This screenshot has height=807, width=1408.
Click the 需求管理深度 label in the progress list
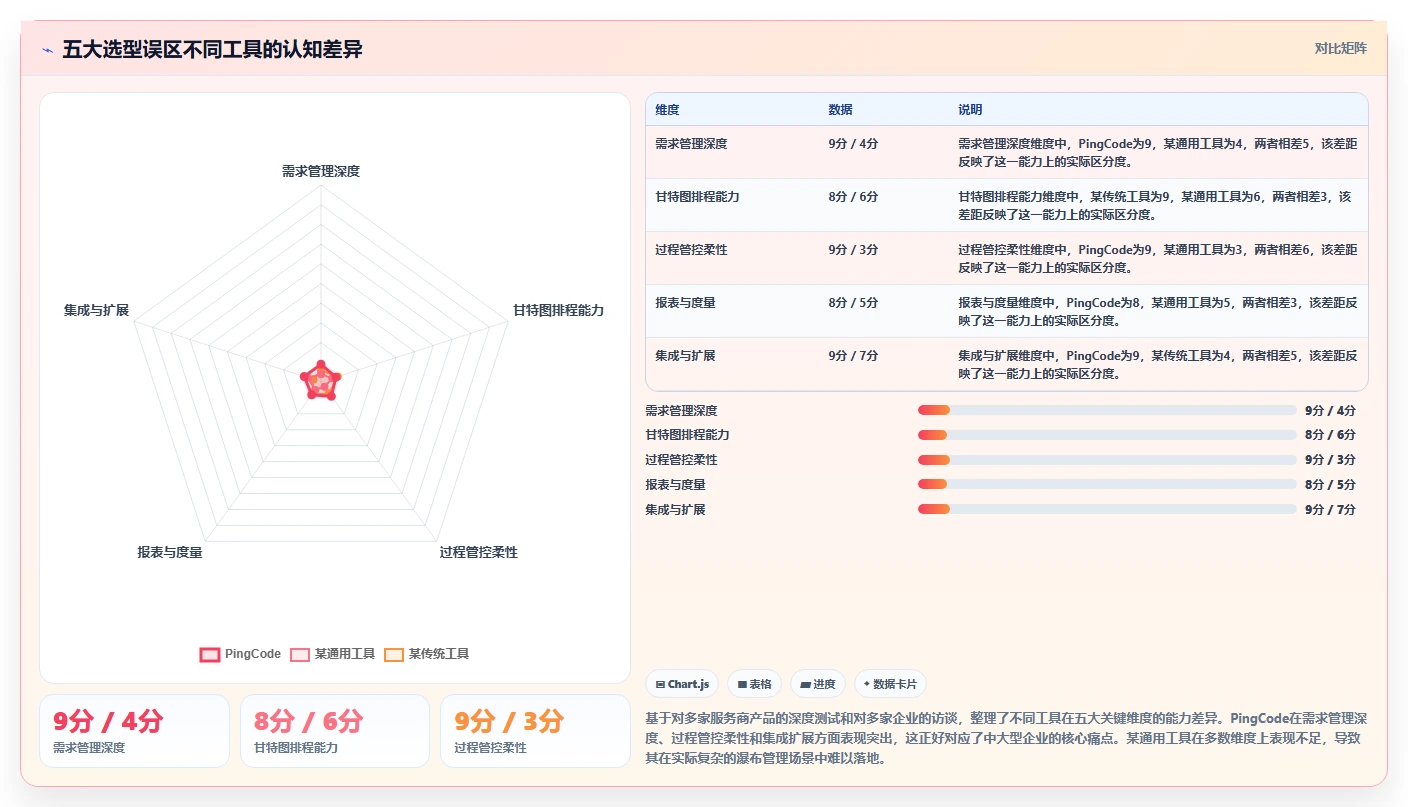click(x=681, y=410)
